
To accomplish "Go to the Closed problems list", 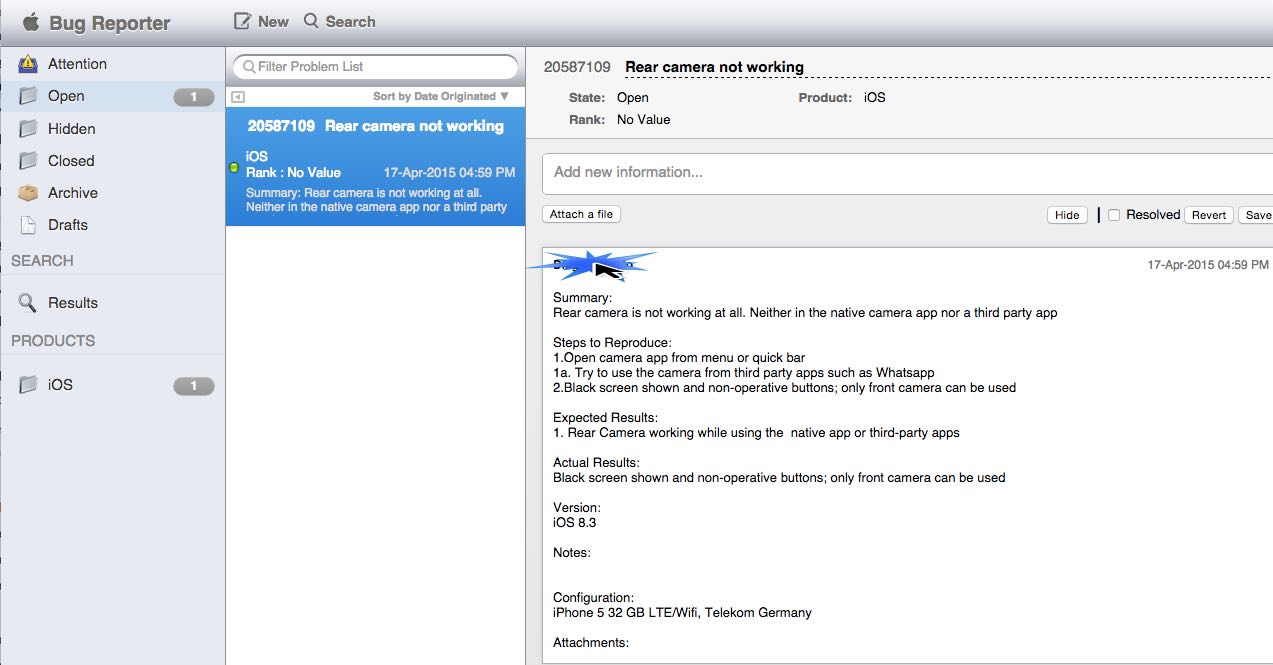I will click(113, 161).
